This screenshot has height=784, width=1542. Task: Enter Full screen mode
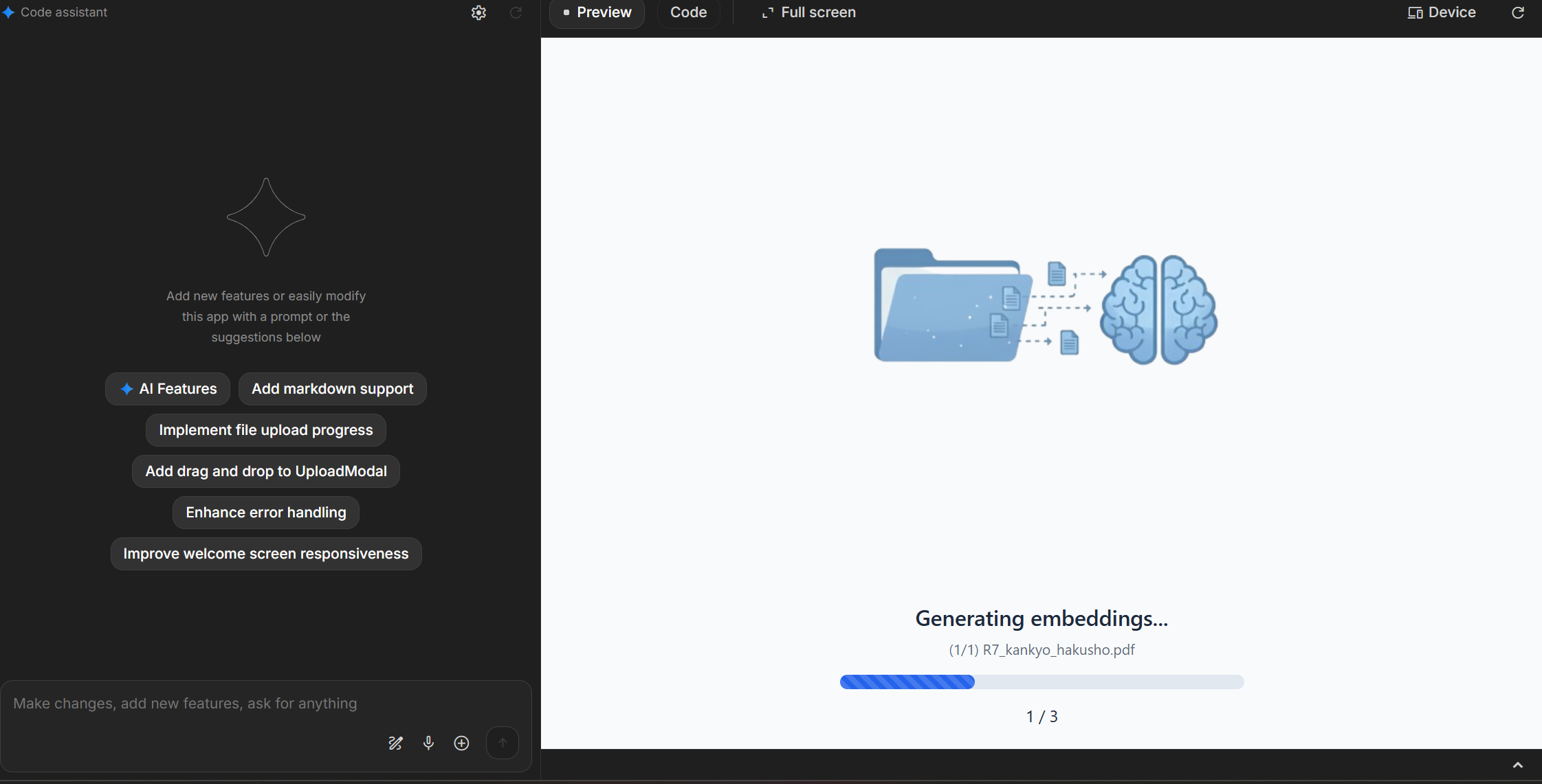808,12
